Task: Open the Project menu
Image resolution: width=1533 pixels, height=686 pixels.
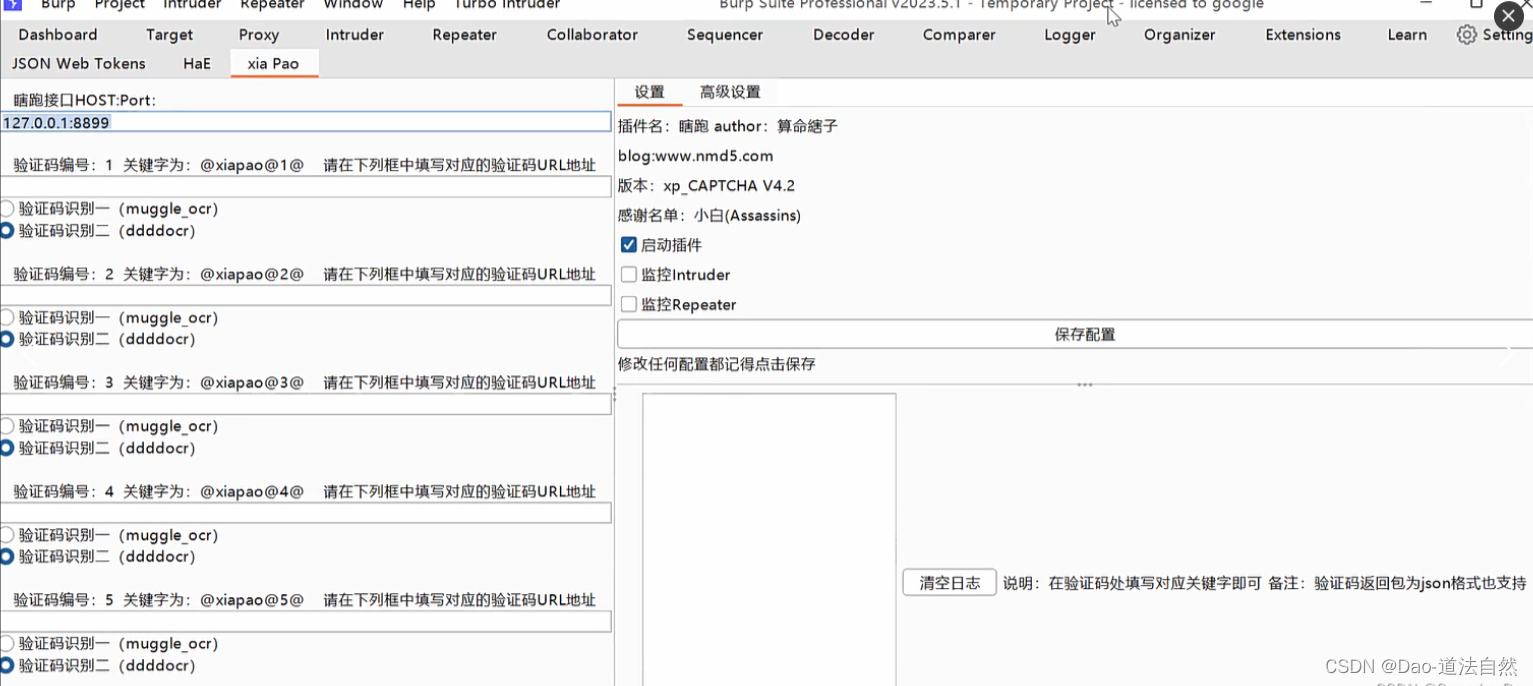Action: click(x=120, y=5)
